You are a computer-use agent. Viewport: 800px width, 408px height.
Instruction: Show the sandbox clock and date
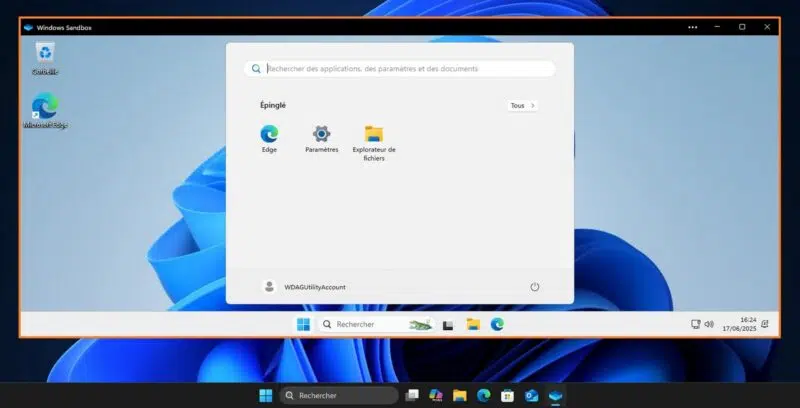742,324
